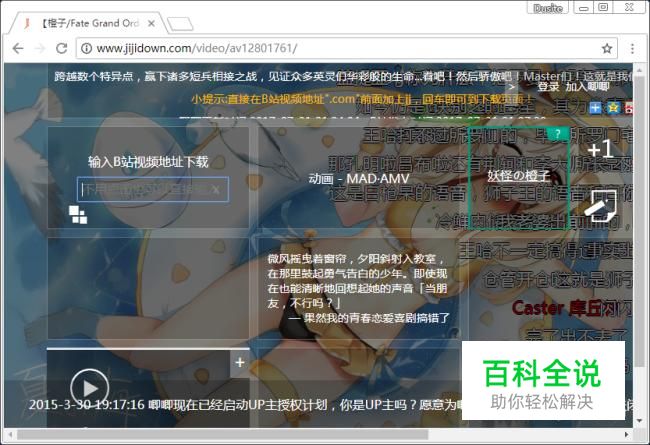Click the Dusite user label in title bar
The image size is (650, 445).
tap(548, 8)
